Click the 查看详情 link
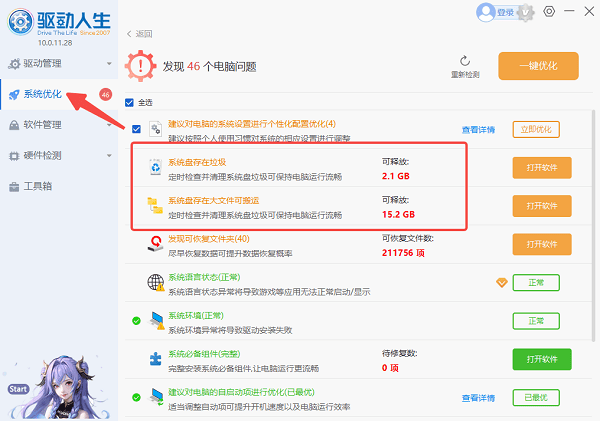Image resolution: width=600 pixels, height=421 pixels. (x=478, y=129)
